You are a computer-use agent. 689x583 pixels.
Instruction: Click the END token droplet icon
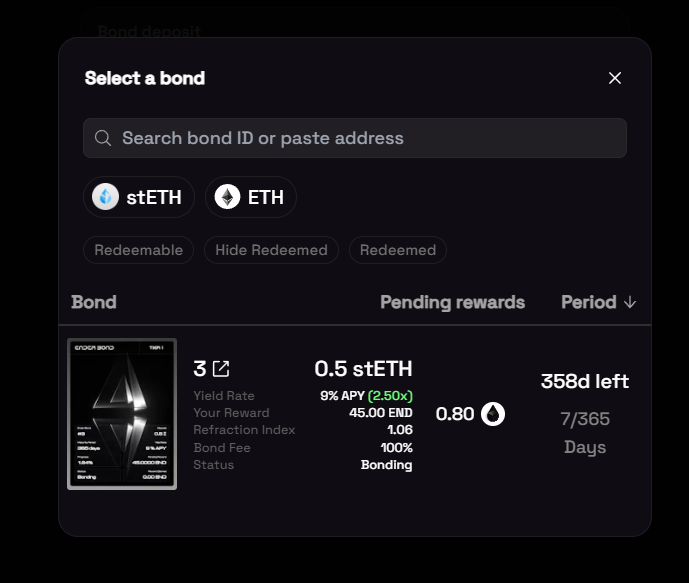(x=493, y=414)
